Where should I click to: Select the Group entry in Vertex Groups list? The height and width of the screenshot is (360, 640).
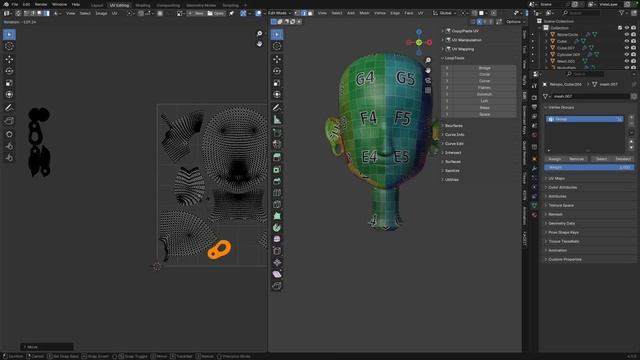[x=584, y=119]
